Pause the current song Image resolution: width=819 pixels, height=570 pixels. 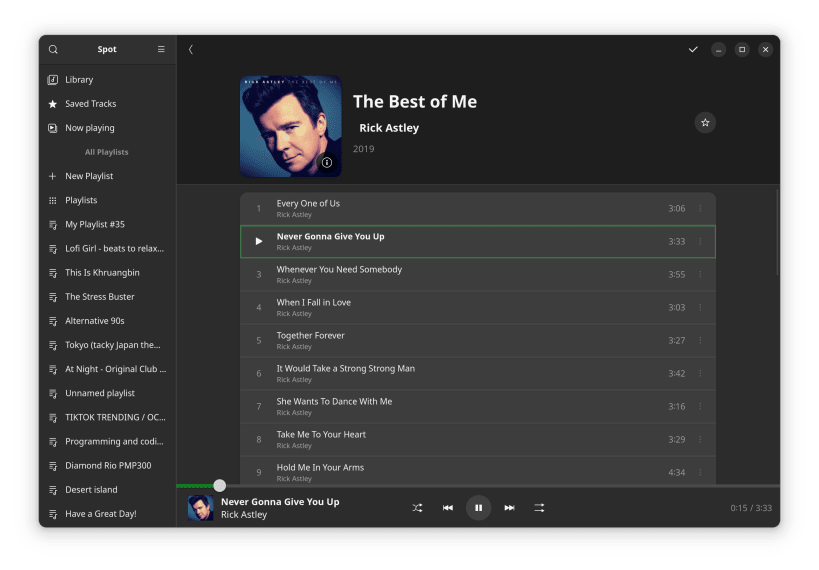[478, 507]
